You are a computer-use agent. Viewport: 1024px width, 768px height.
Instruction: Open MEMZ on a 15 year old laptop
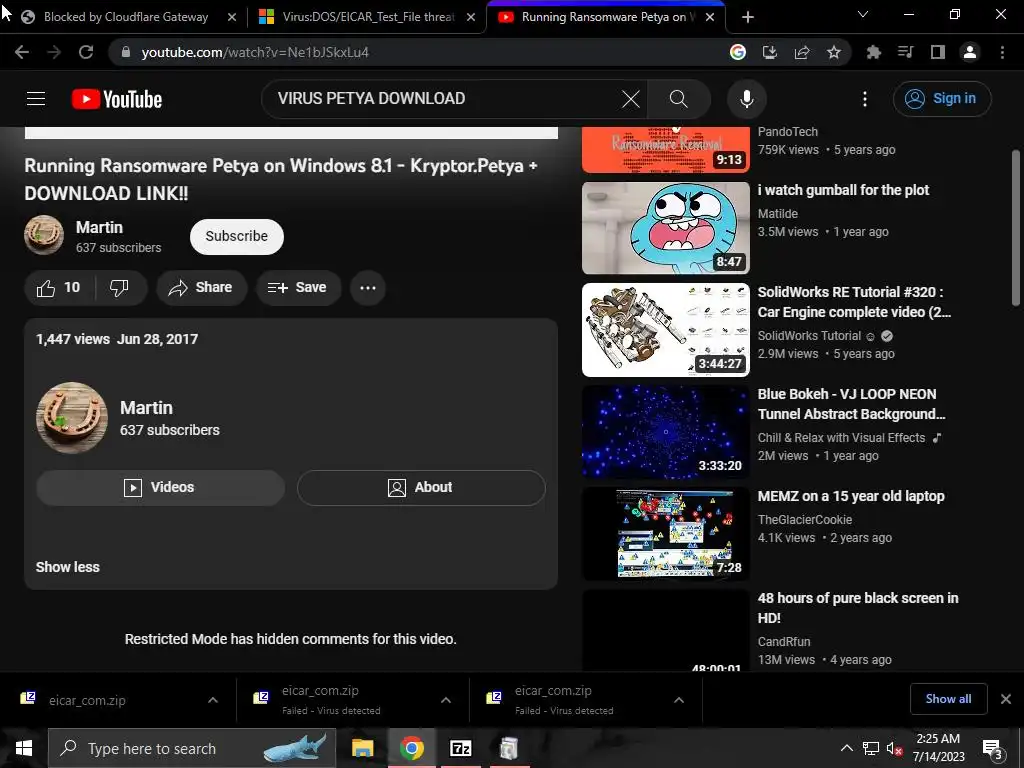point(665,534)
